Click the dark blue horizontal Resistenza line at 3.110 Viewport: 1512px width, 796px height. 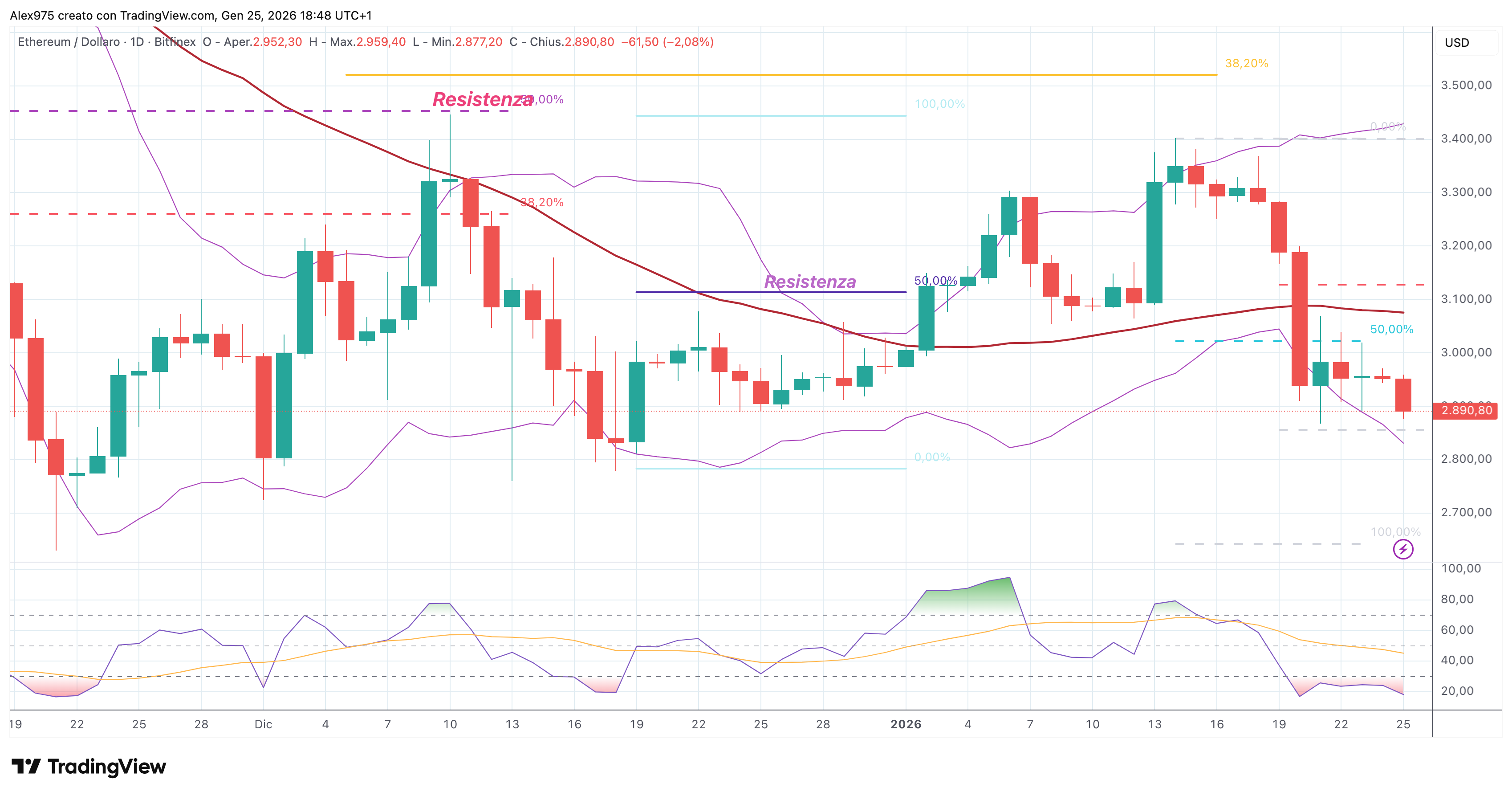tap(771, 292)
